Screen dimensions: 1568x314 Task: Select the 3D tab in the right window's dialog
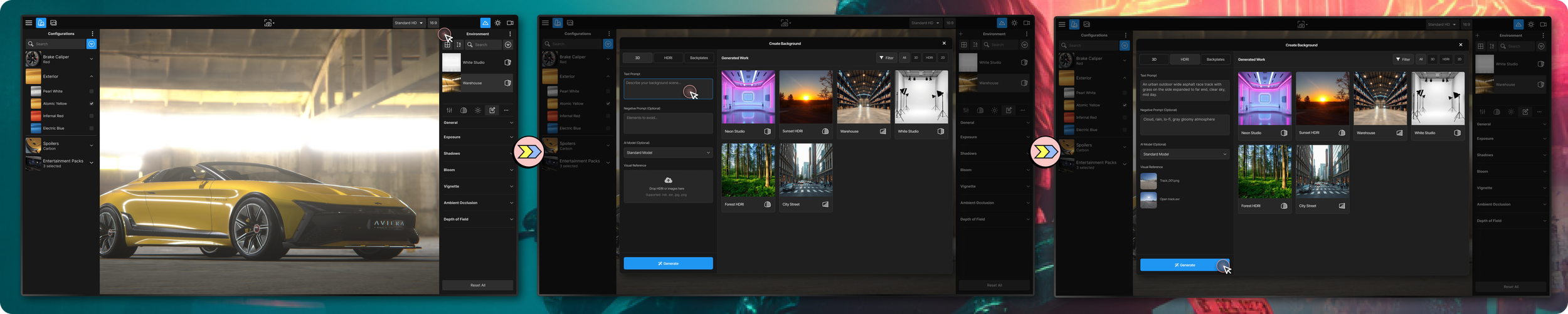click(x=1154, y=60)
